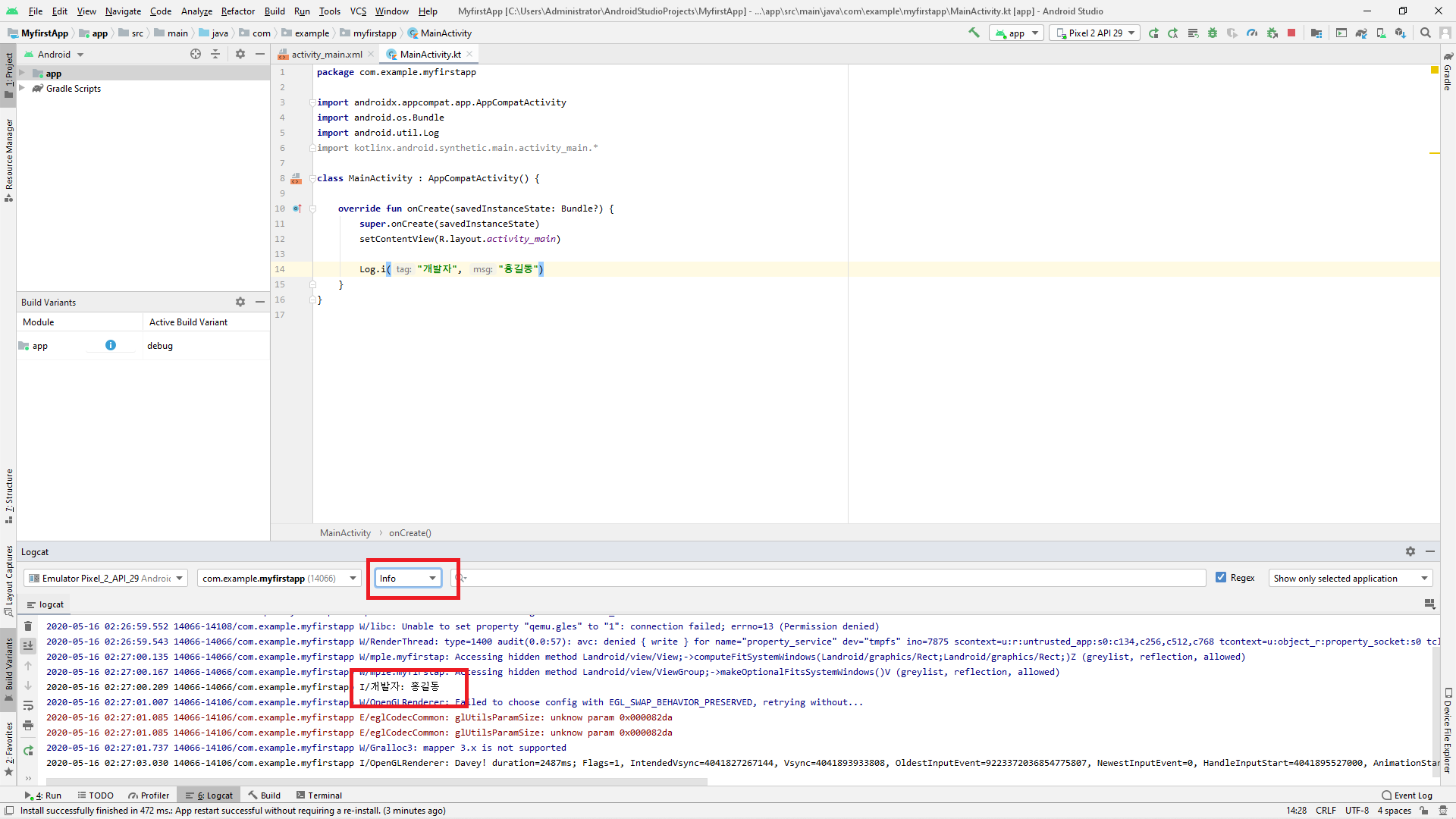Toggle Scroll to the end in logcat
The width and height of the screenshot is (1456, 819).
(28, 646)
